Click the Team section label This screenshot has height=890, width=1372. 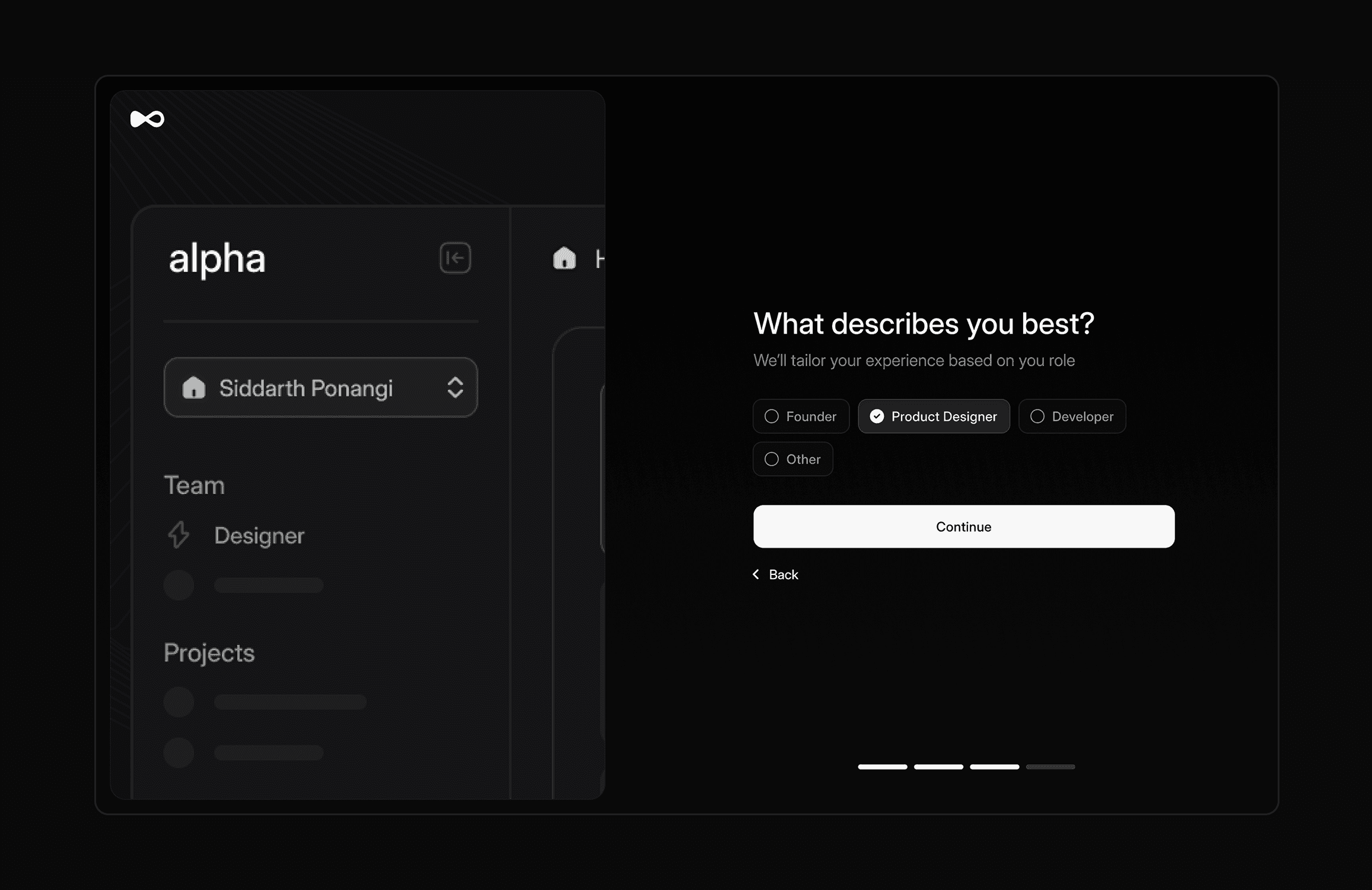coord(195,485)
